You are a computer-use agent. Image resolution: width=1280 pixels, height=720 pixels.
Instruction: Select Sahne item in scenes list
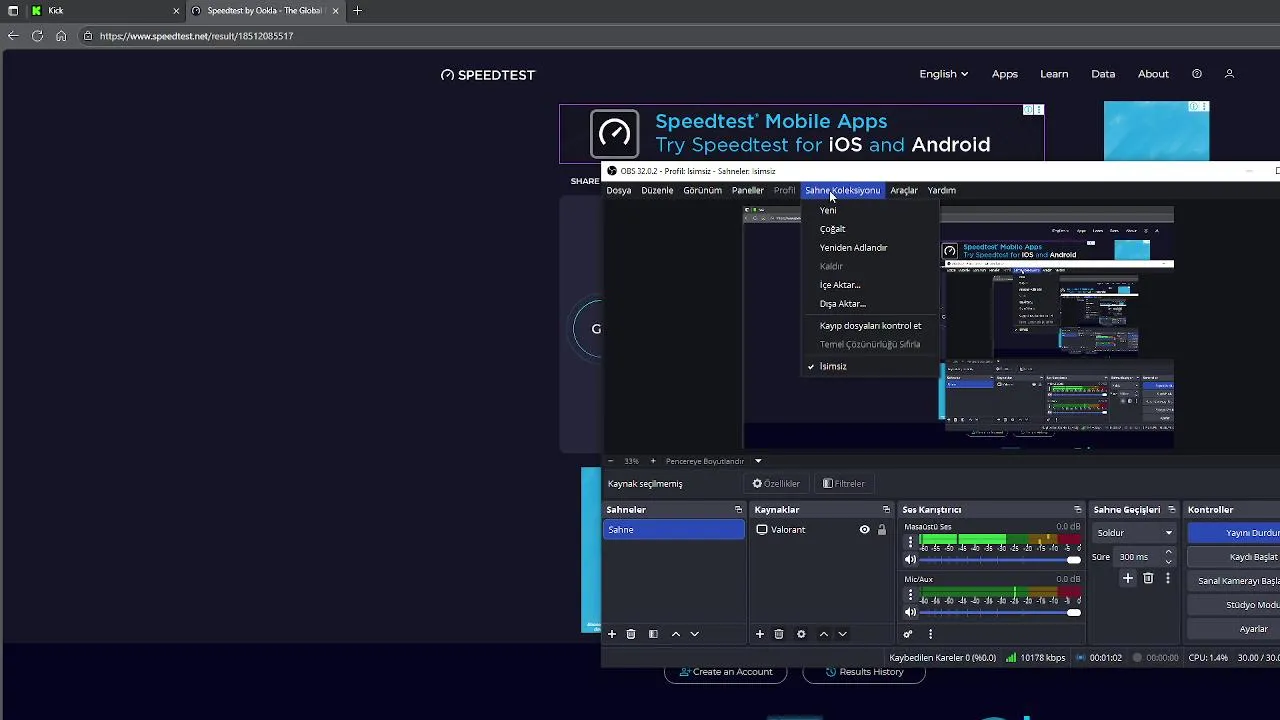click(x=674, y=530)
